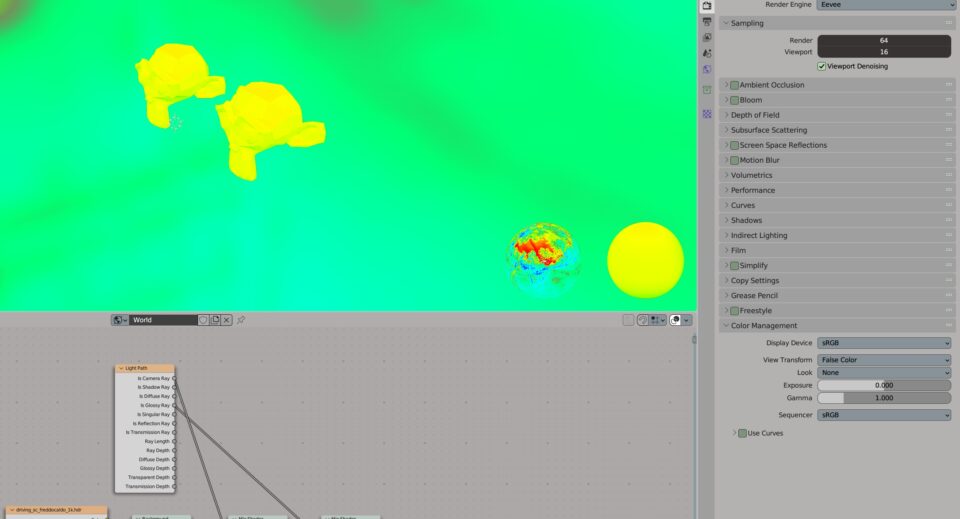Open the View Transform dropdown
Screen dimensions: 960x519
pos(884,360)
